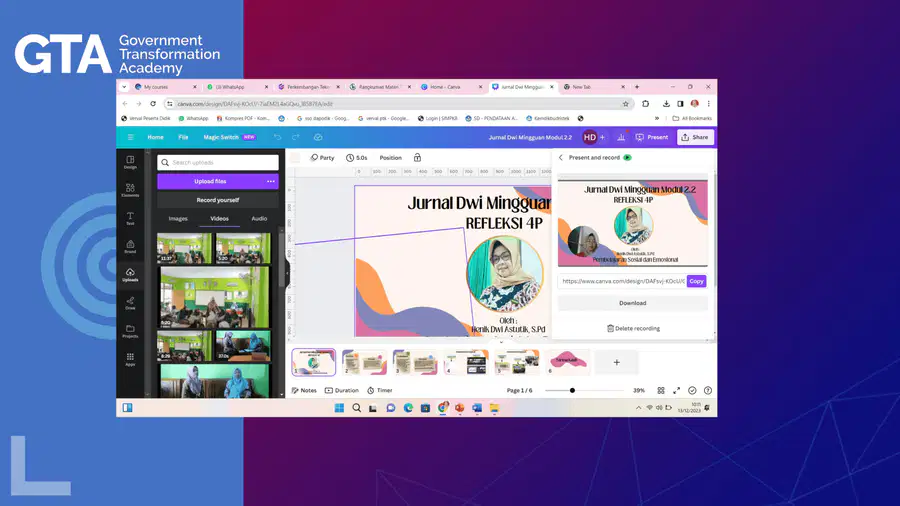Open Canva hamburger main menu
Screen dimensions: 900x506
(130, 137)
